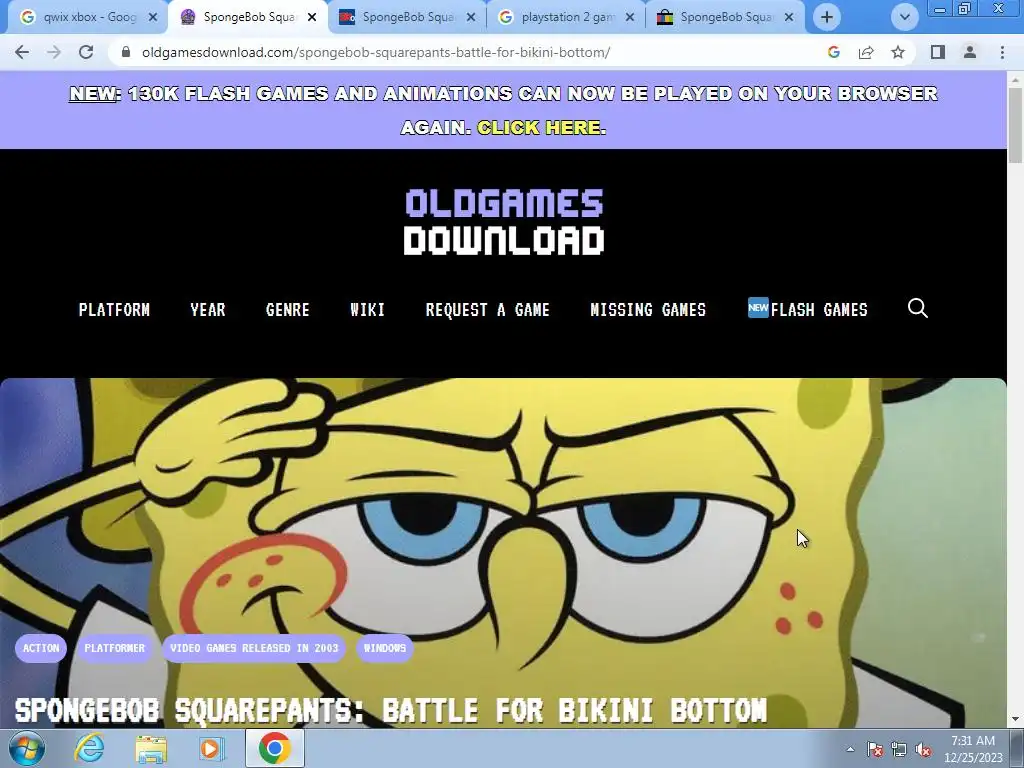This screenshot has width=1024, height=768.
Task: Open the taskbar clock showing 7:31 AM
Action: click(972, 748)
